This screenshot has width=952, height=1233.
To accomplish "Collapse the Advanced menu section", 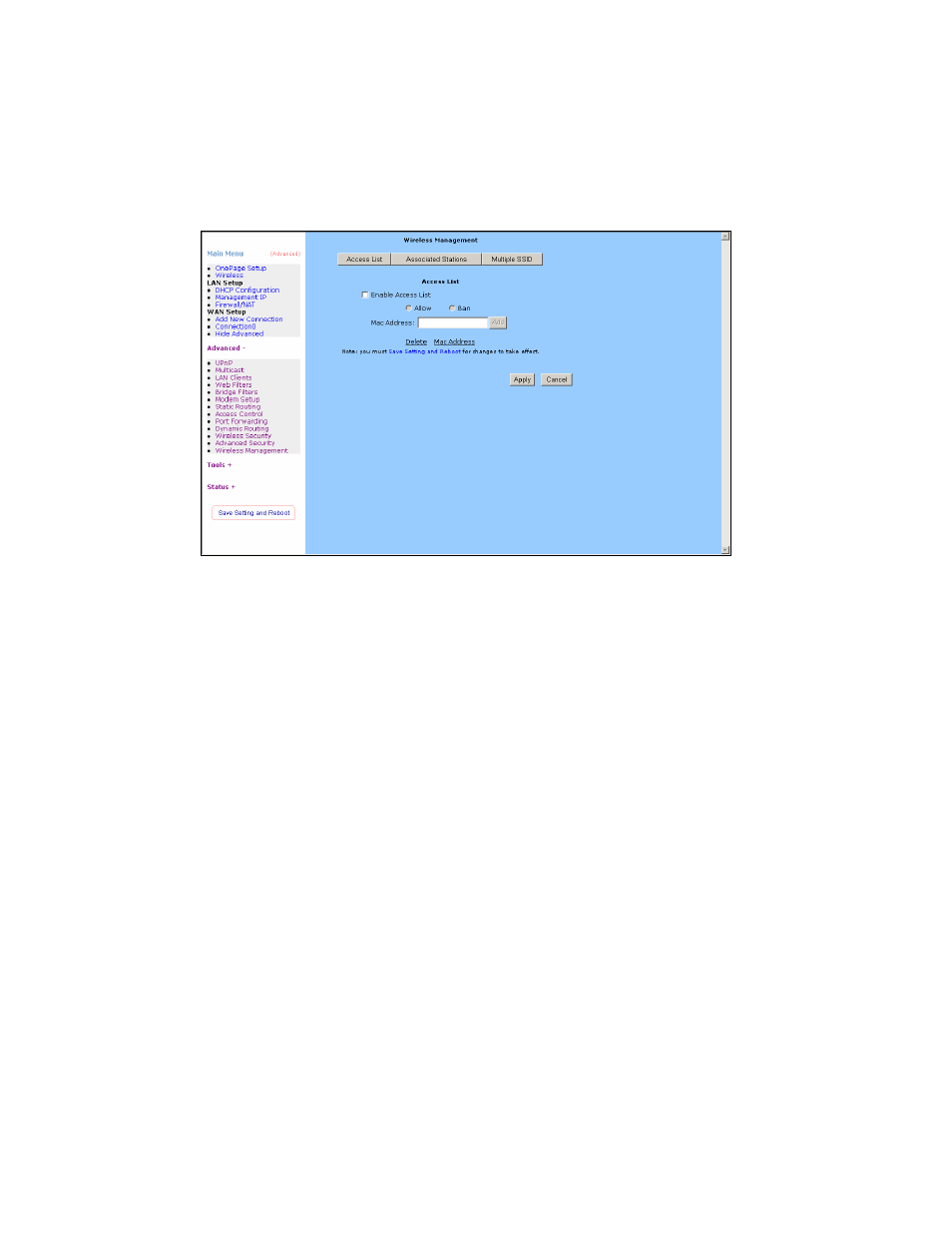I will pos(227,348).
